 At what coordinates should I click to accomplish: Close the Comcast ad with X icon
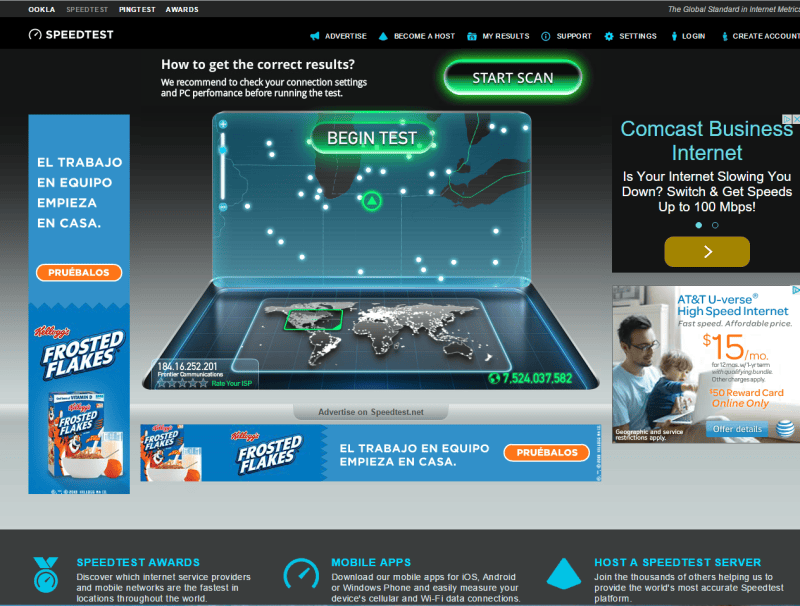[x=796, y=119]
